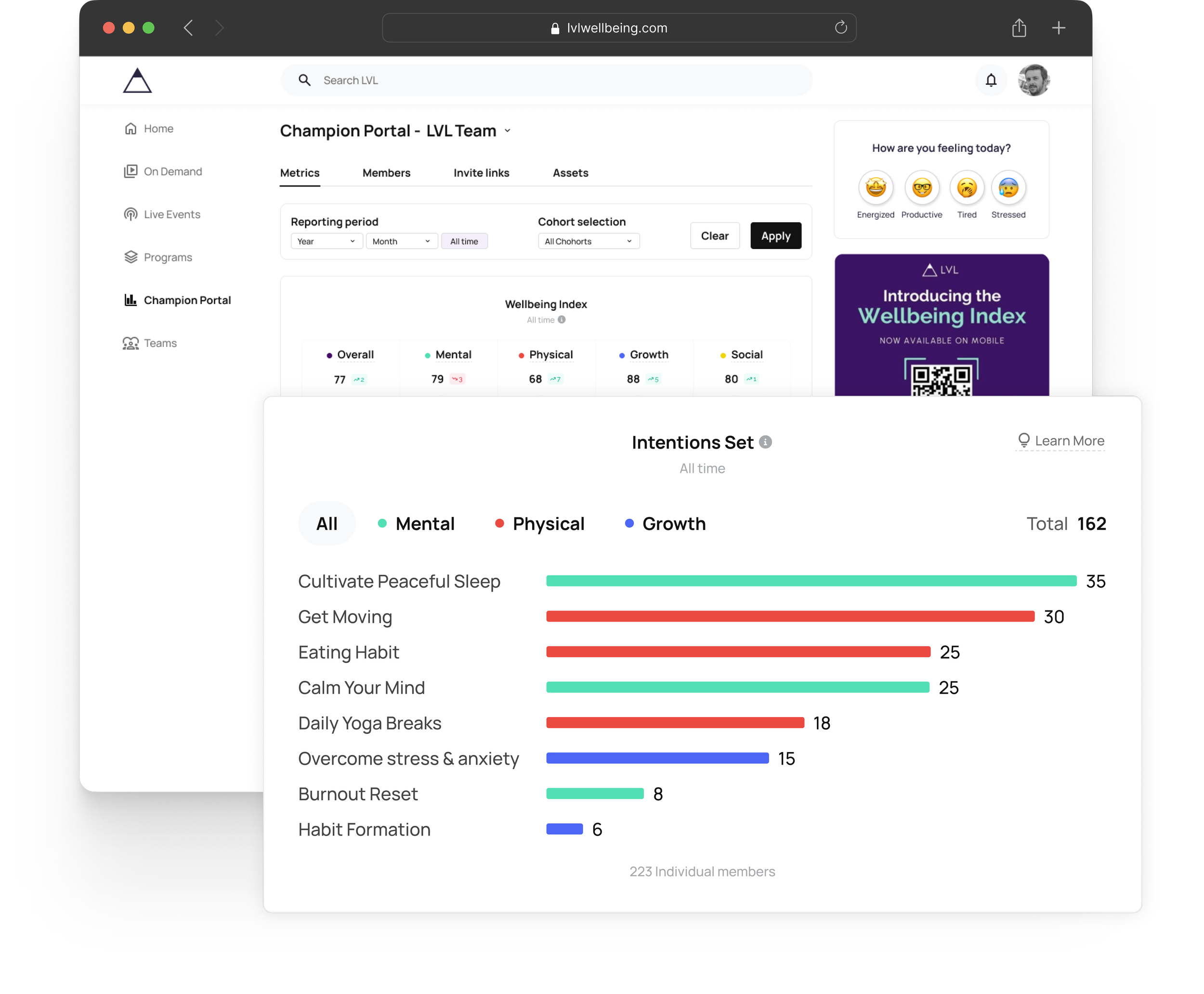The width and height of the screenshot is (1204, 994).
Task: Open the Year dropdown
Action: (326, 241)
